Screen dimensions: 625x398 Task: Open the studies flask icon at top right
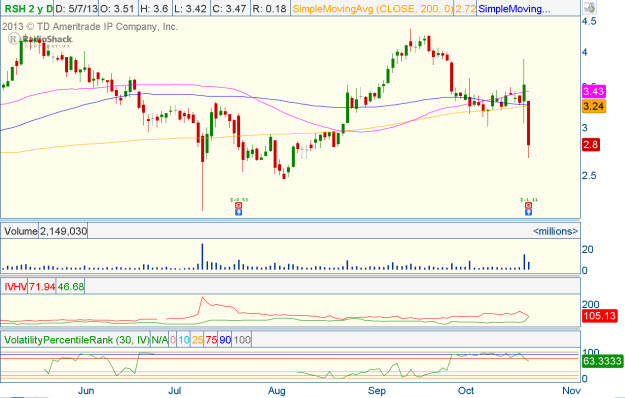[x=590, y=7]
